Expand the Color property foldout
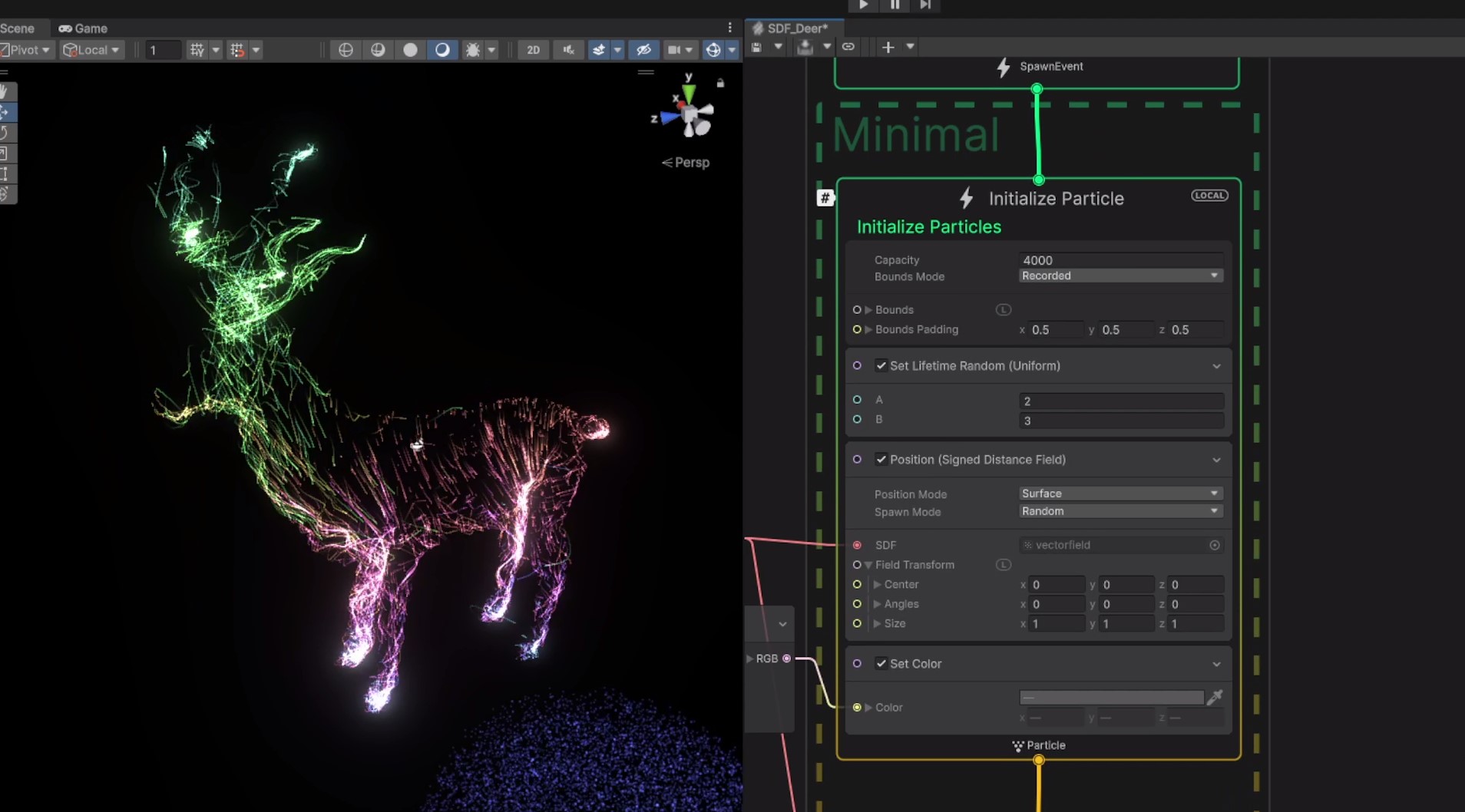1465x812 pixels. click(x=868, y=708)
